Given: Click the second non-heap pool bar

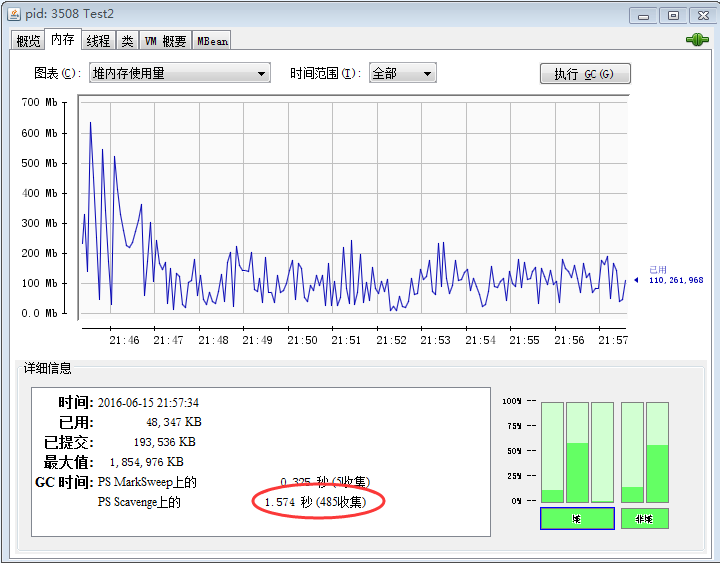Looking at the screenshot, I should click(x=657, y=452).
